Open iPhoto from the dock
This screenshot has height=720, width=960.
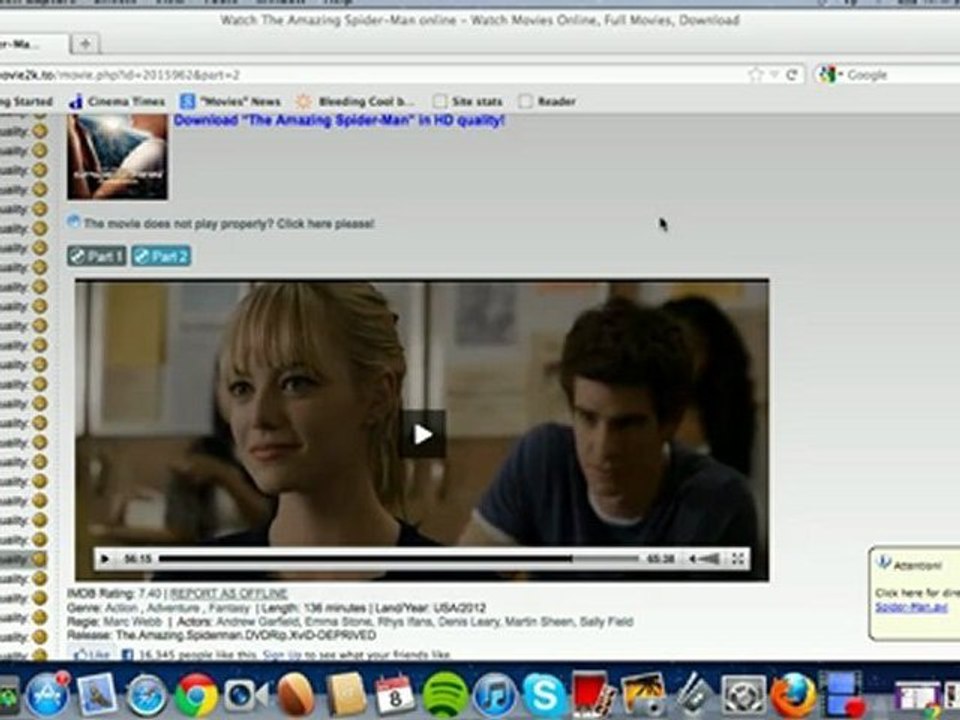[x=643, y=695]
